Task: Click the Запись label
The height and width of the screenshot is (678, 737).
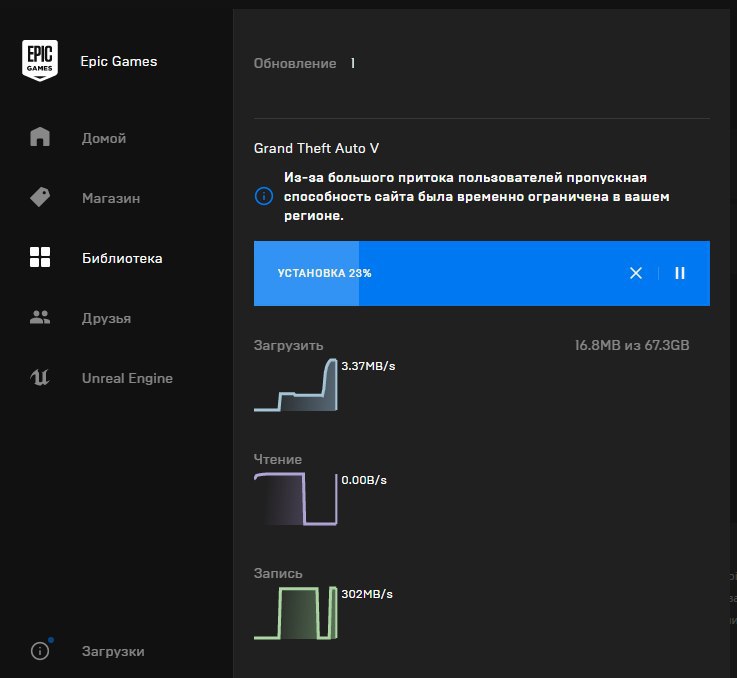Action: click(x=278, y=573)
